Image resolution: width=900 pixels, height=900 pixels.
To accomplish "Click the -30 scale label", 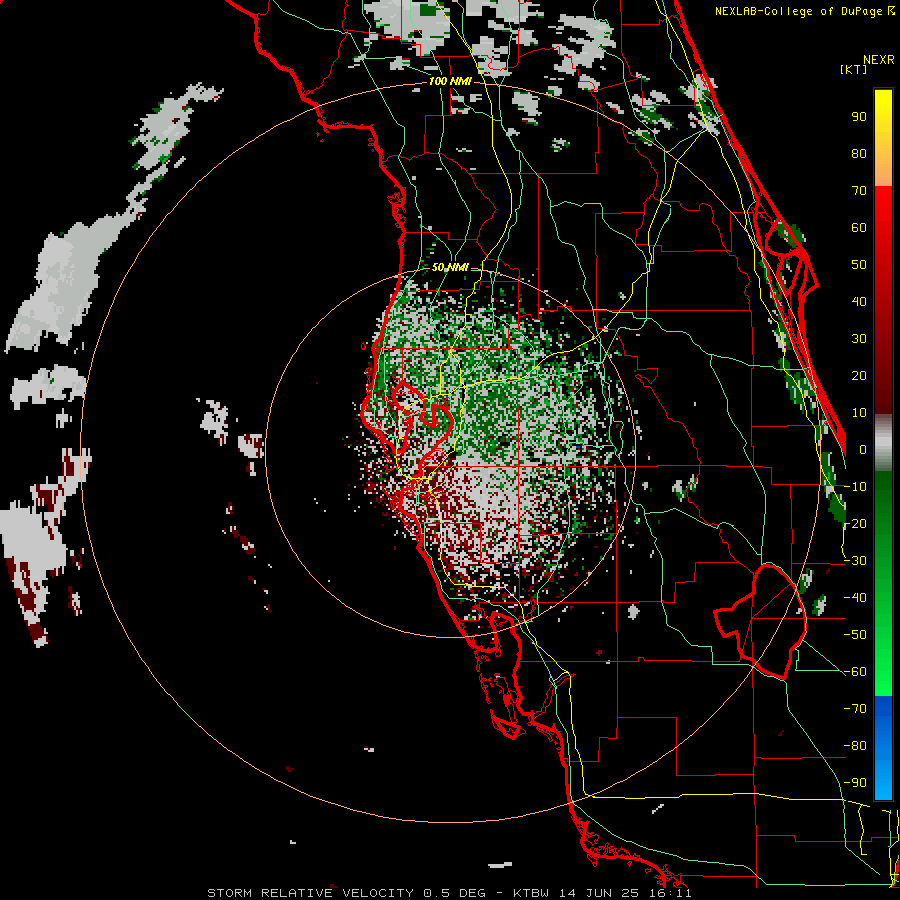I will [x=855, y=561].
